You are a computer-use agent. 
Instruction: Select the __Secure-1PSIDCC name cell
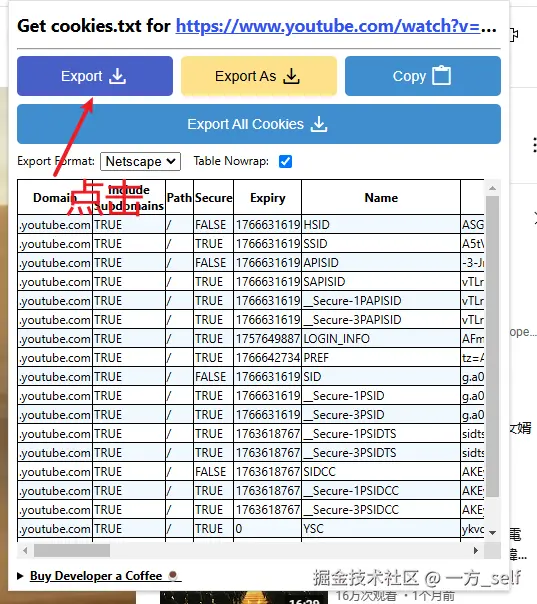(381, 491)
